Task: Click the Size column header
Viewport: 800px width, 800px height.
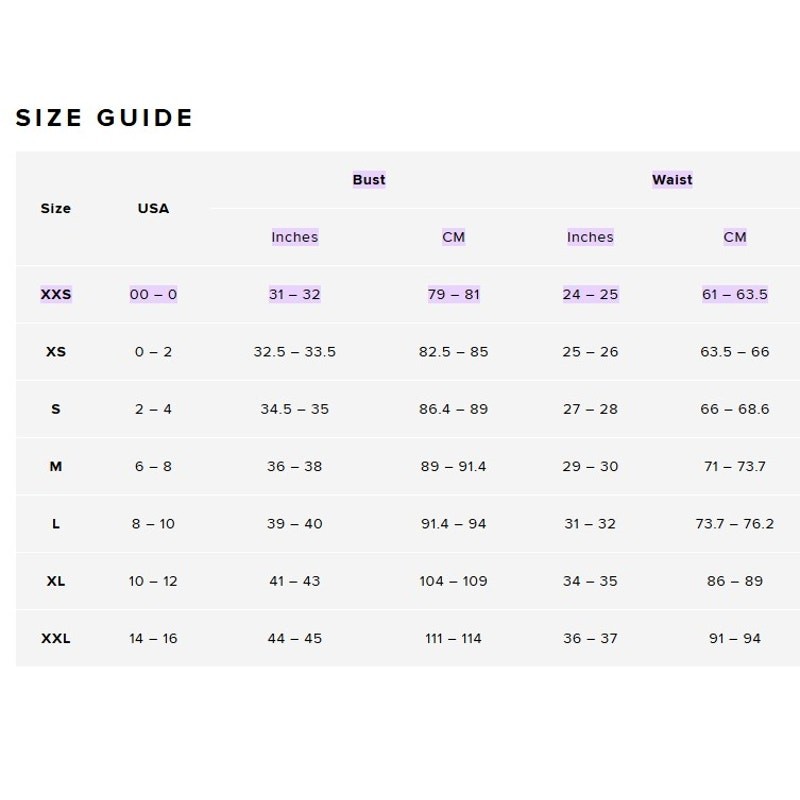Action: [x=56, y=208]
